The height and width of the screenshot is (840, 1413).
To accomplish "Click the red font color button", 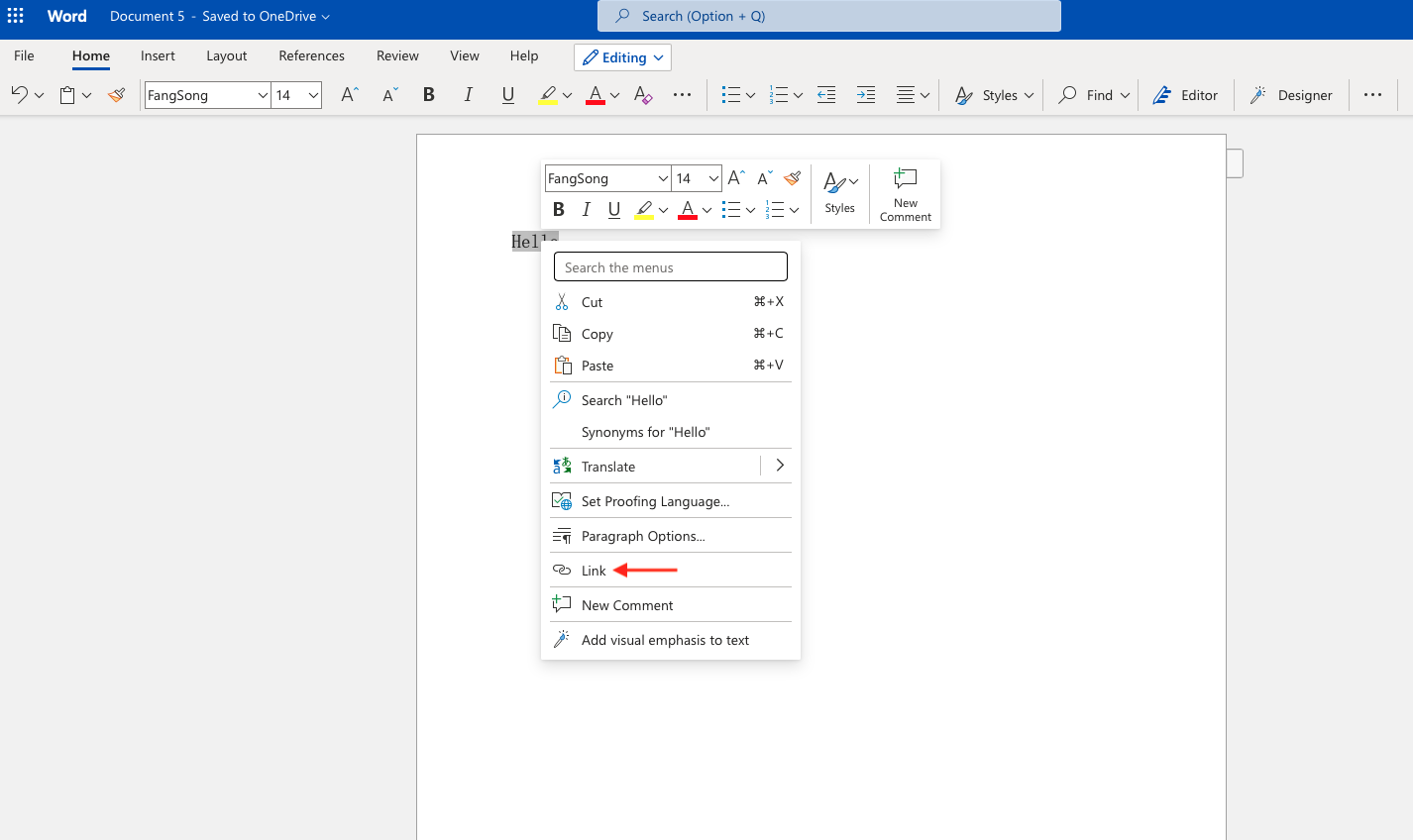I will pyautogui.click(x=595, y=95).
